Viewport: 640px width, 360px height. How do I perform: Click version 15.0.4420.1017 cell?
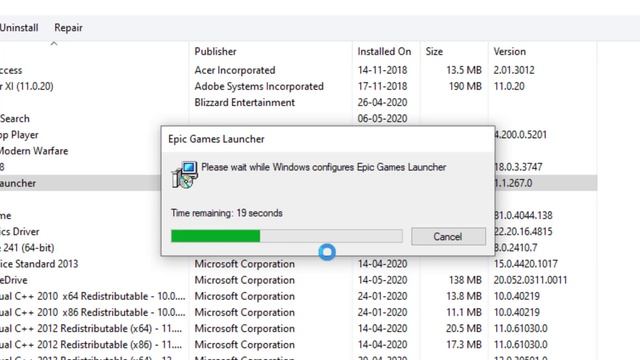[x=525, y=264]
